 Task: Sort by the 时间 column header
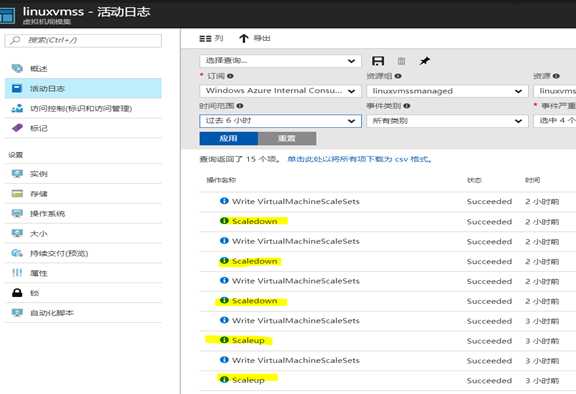click(532, 180)
